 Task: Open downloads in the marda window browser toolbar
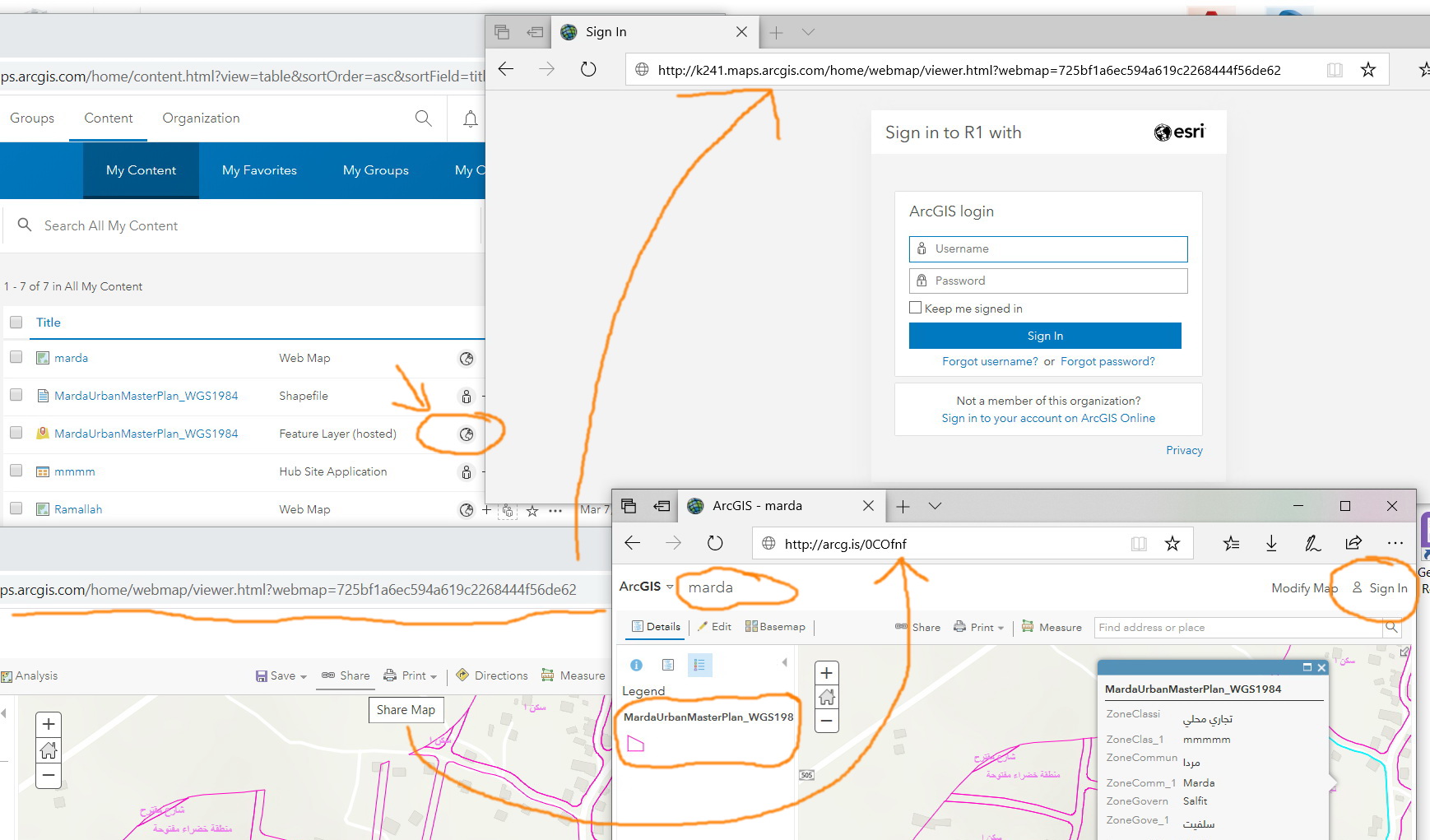point(1271,543)
